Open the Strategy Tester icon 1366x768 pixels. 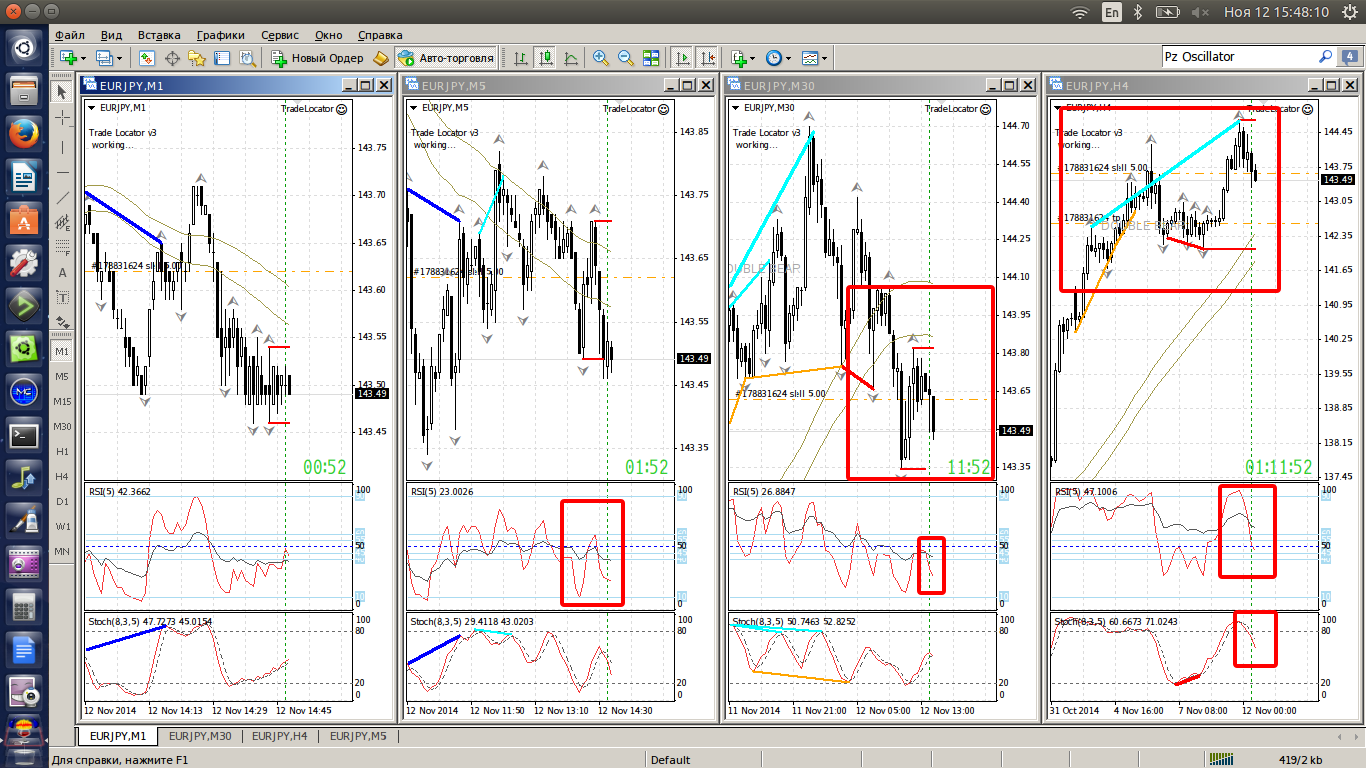pos(247,58)
